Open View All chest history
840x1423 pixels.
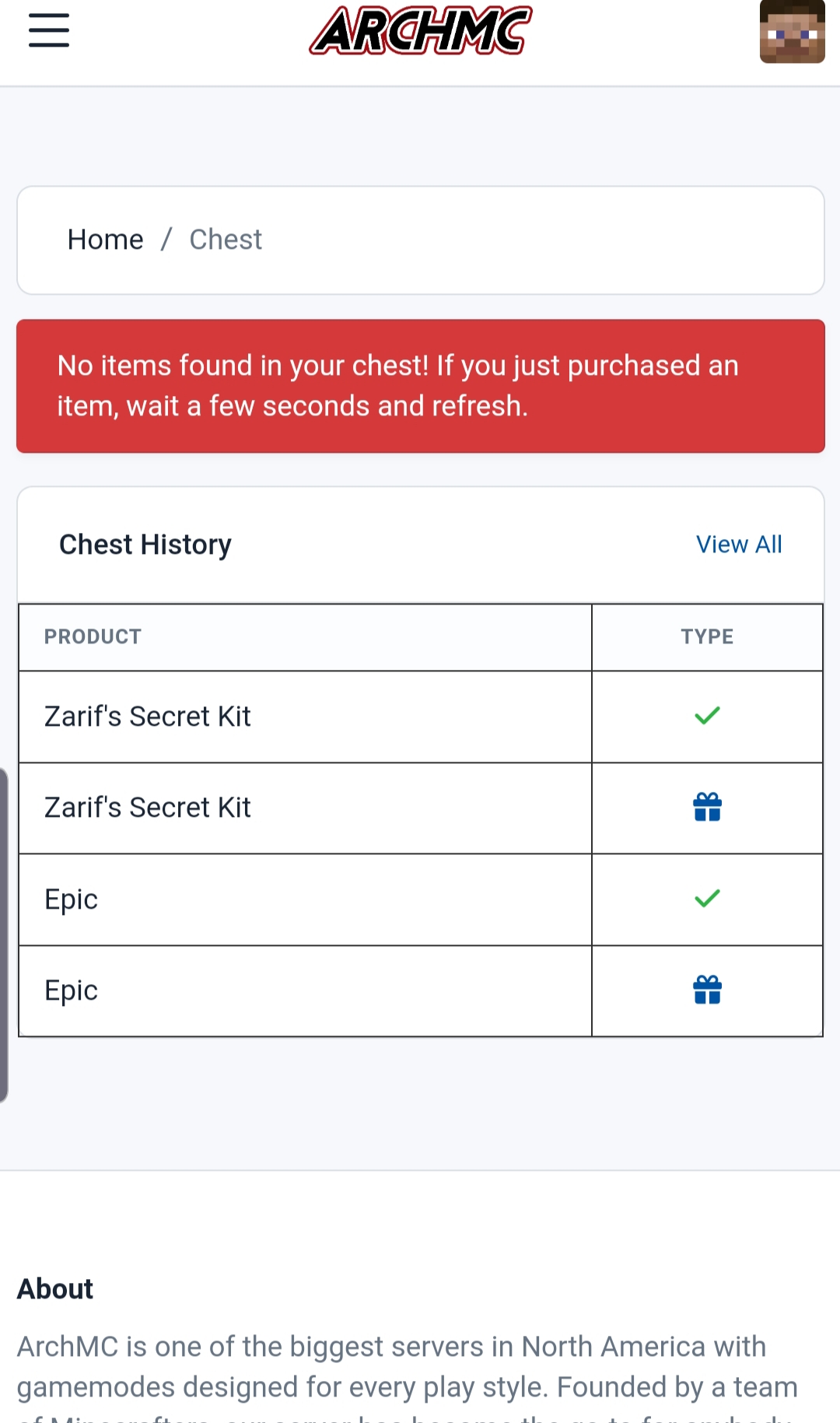[739, 545]
